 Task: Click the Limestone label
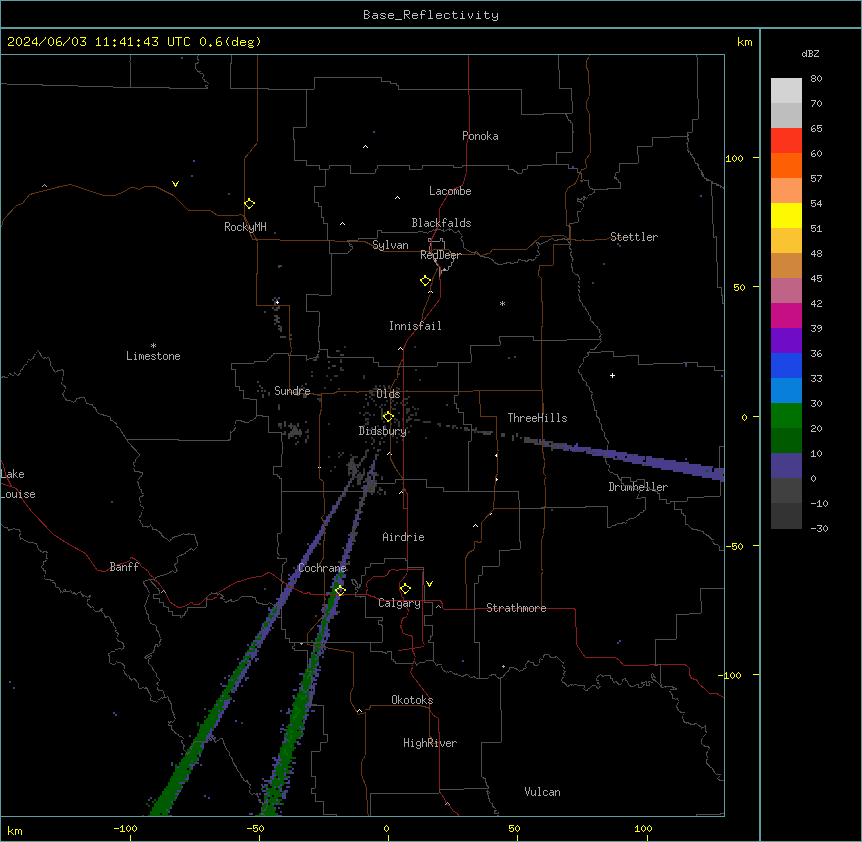point(153,356)
